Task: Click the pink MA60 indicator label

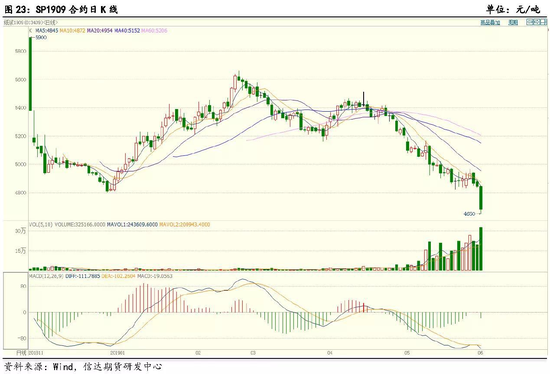Action: pyautogui.click(x=154, y=31)
